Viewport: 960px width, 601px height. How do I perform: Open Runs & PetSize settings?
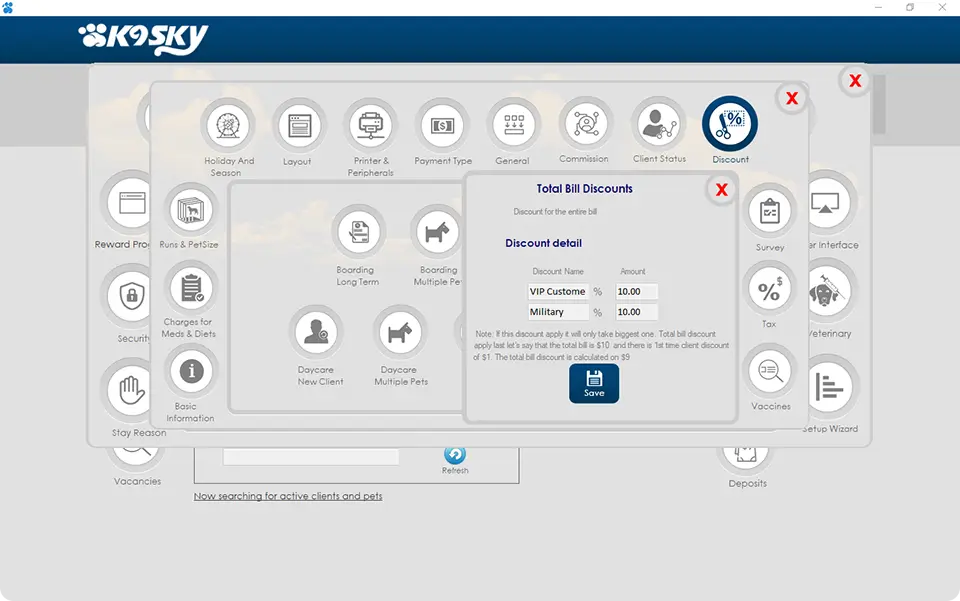190,211
